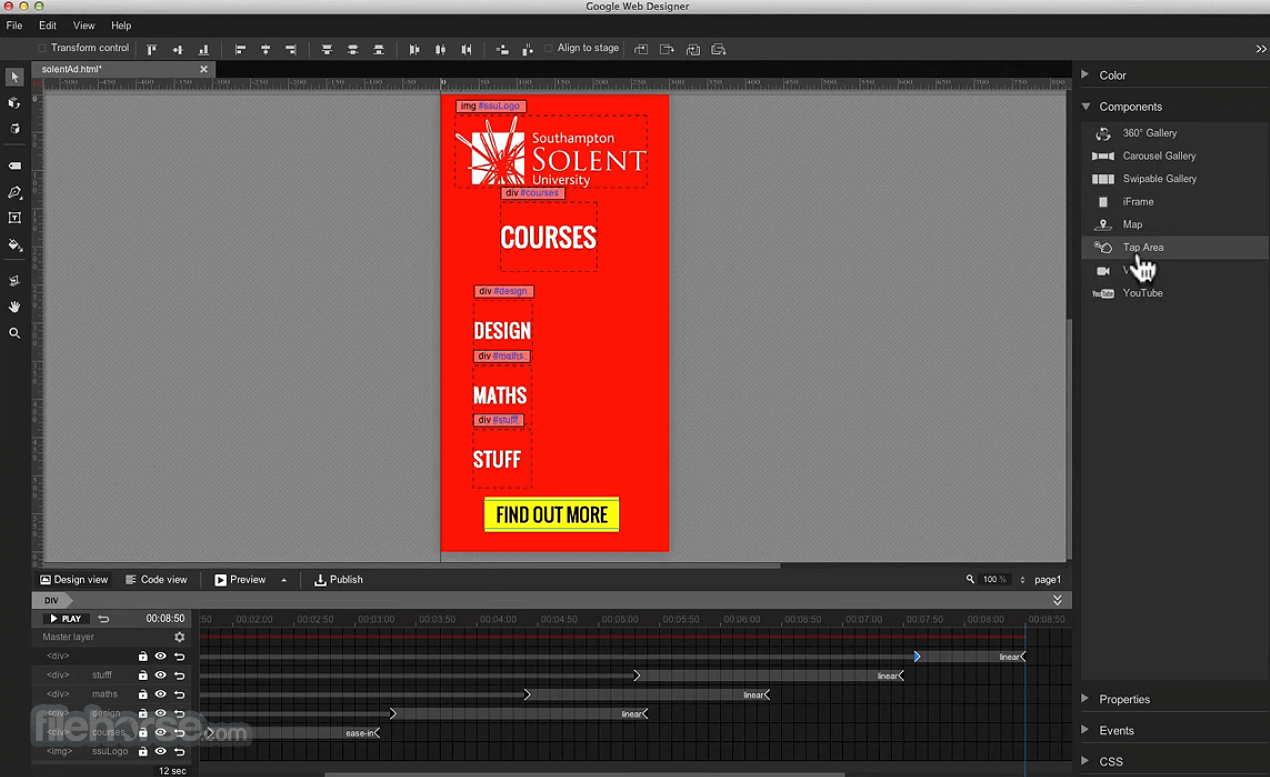Viewport: 1270px width, 777px height.
Task: Select the Hand pan tool
Action: [x=14, y=307]
